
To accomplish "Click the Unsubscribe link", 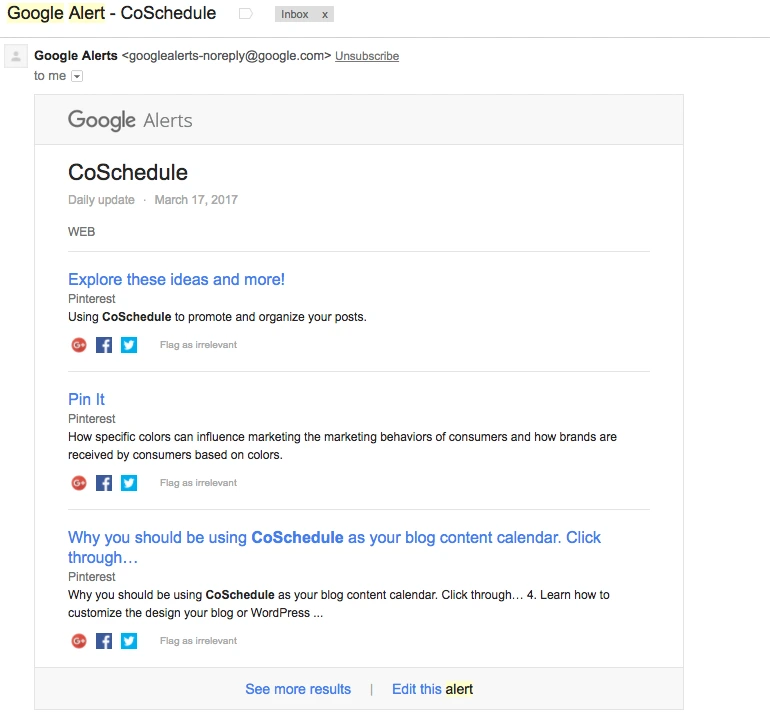I will pos(367,56).
